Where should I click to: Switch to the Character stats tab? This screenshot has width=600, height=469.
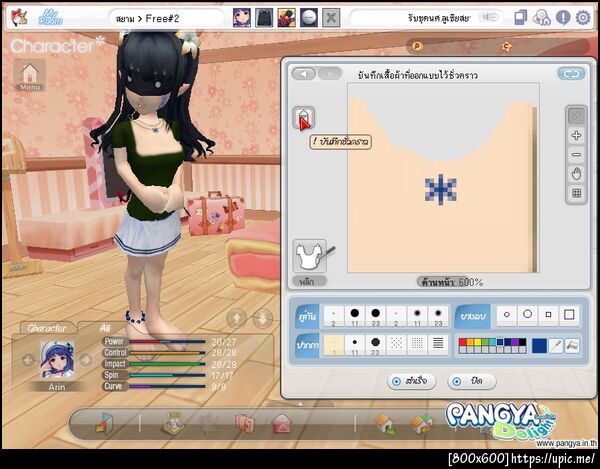(x=46, y=328)
